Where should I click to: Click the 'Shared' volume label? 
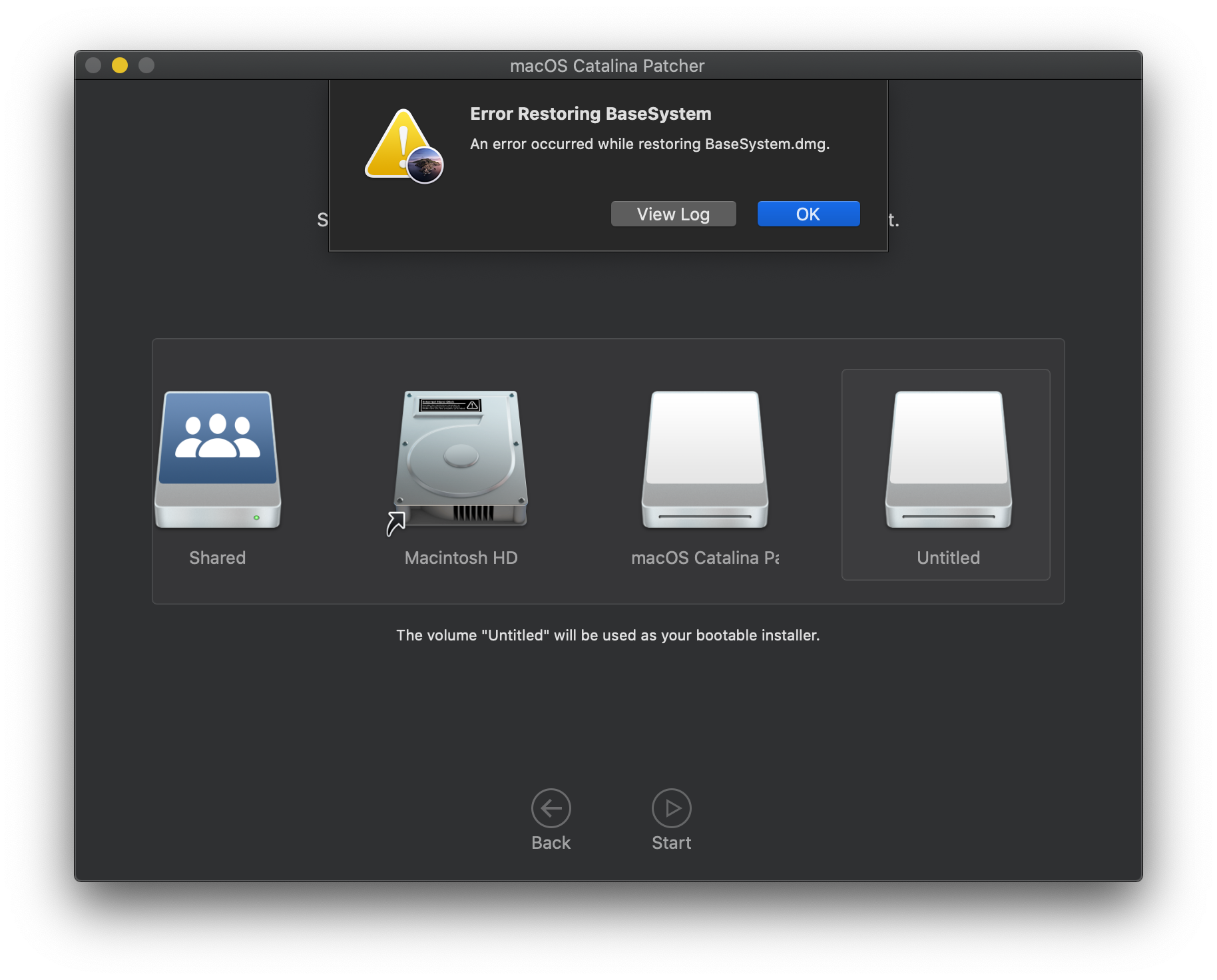(x=218, y=557)
